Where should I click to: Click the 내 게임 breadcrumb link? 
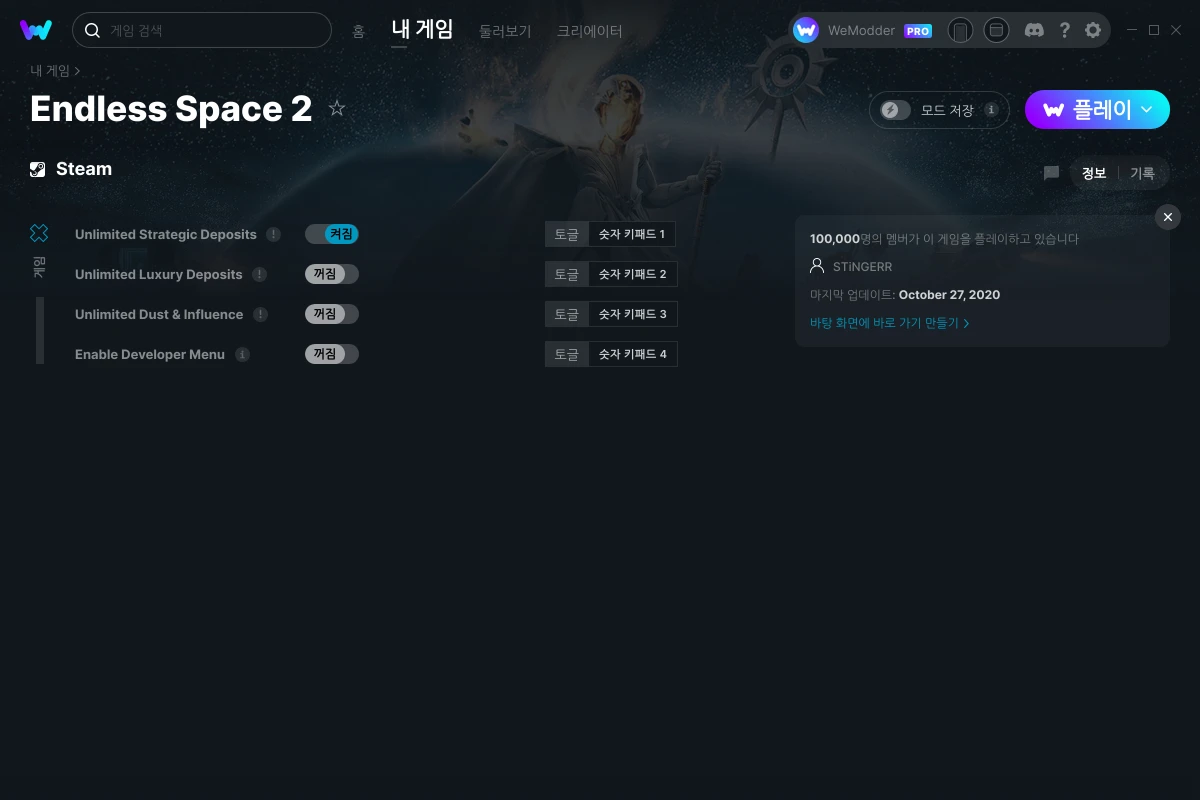tap(50, 71)
